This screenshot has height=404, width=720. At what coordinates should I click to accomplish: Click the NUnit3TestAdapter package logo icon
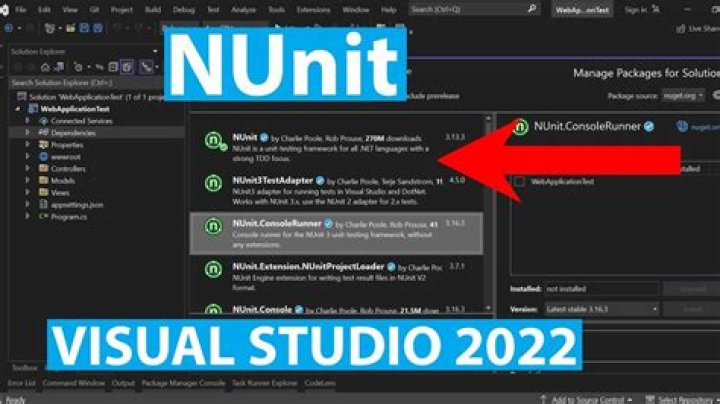coord(214,183)
